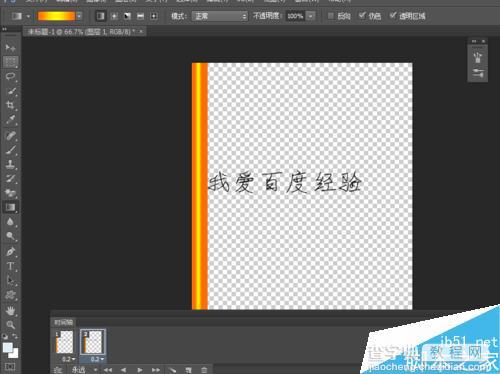The width and height of the screenshot is (500, 374).
Task: Edit the opacity 100% field
Action: (295, 16)
